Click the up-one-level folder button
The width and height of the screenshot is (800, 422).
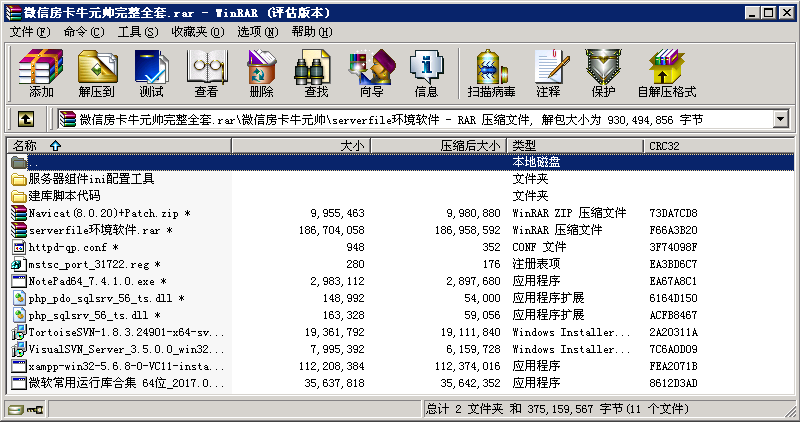(x=26, y=120)
